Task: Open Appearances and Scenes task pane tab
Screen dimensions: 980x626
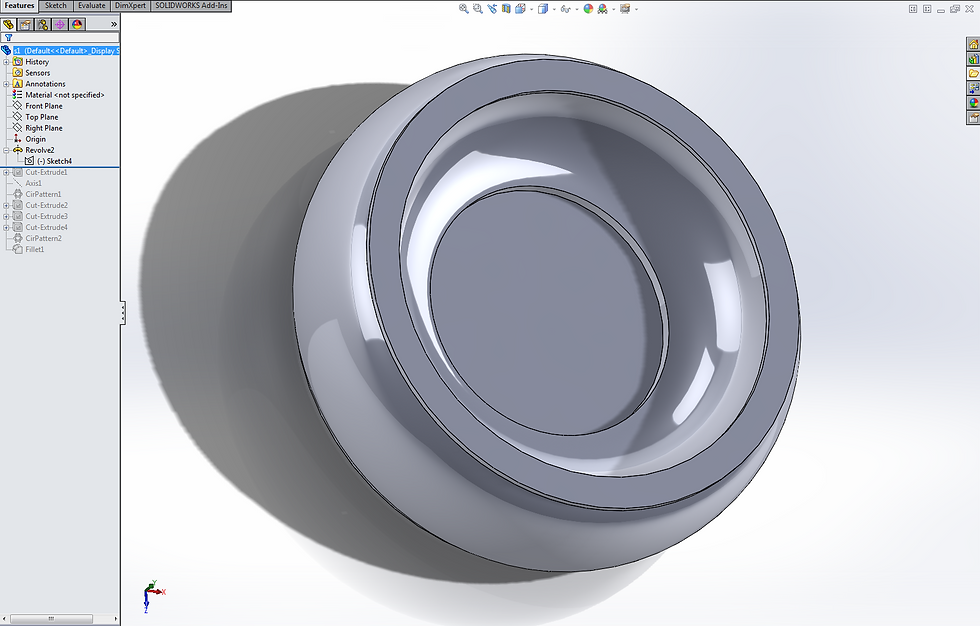Action: [973, 103]
